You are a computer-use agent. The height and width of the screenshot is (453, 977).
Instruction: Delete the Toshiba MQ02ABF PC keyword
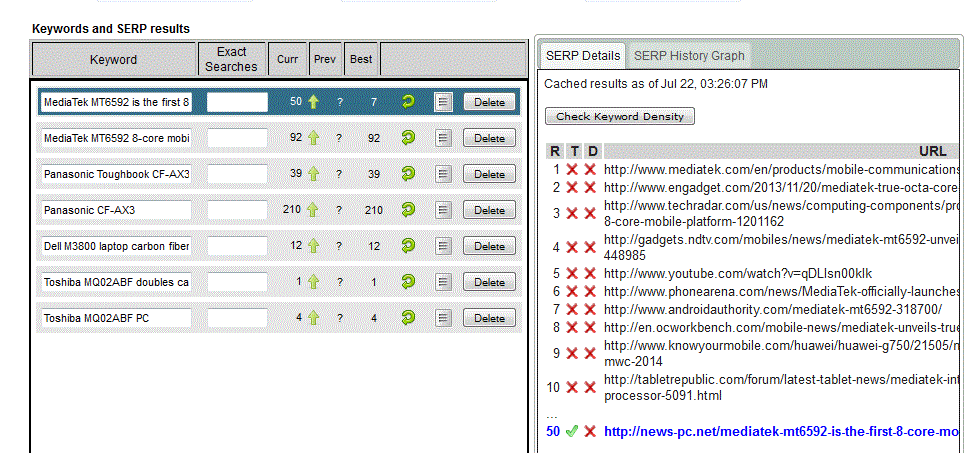point(489,318)
